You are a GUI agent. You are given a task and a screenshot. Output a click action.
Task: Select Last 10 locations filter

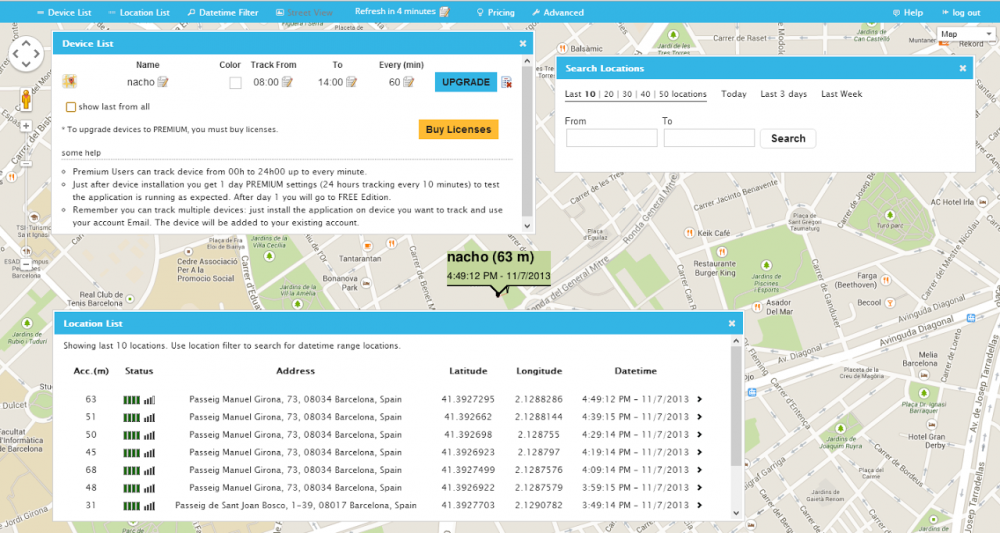tap(580, 94)
